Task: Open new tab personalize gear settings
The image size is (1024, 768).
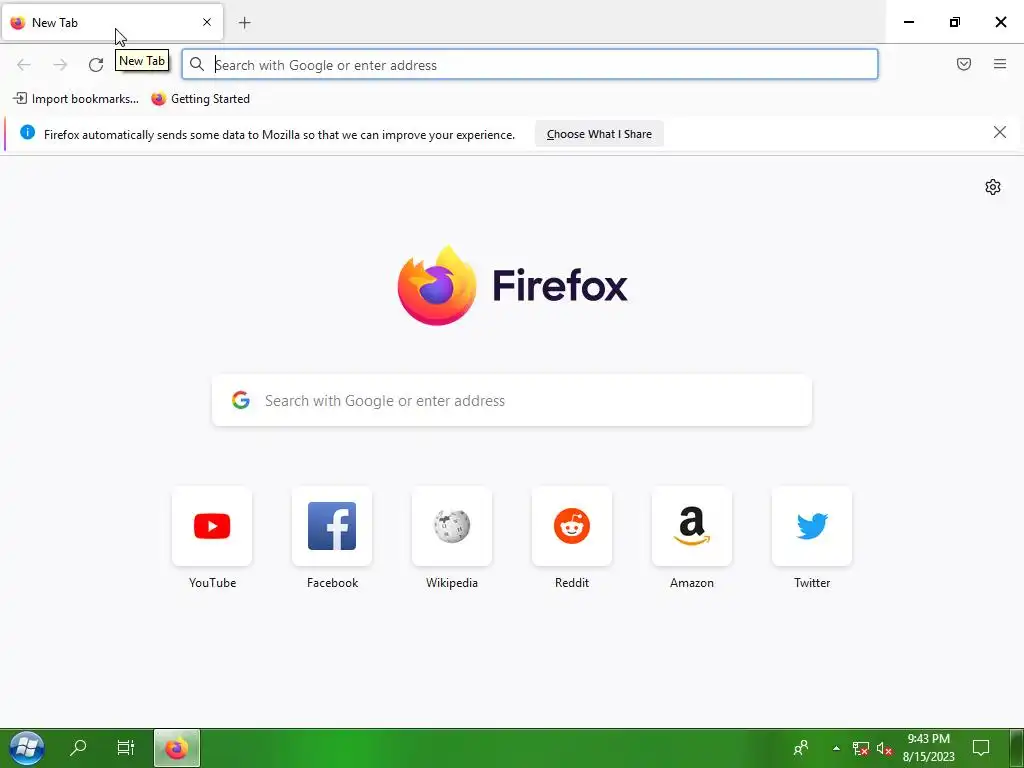Action: point(993,187)
